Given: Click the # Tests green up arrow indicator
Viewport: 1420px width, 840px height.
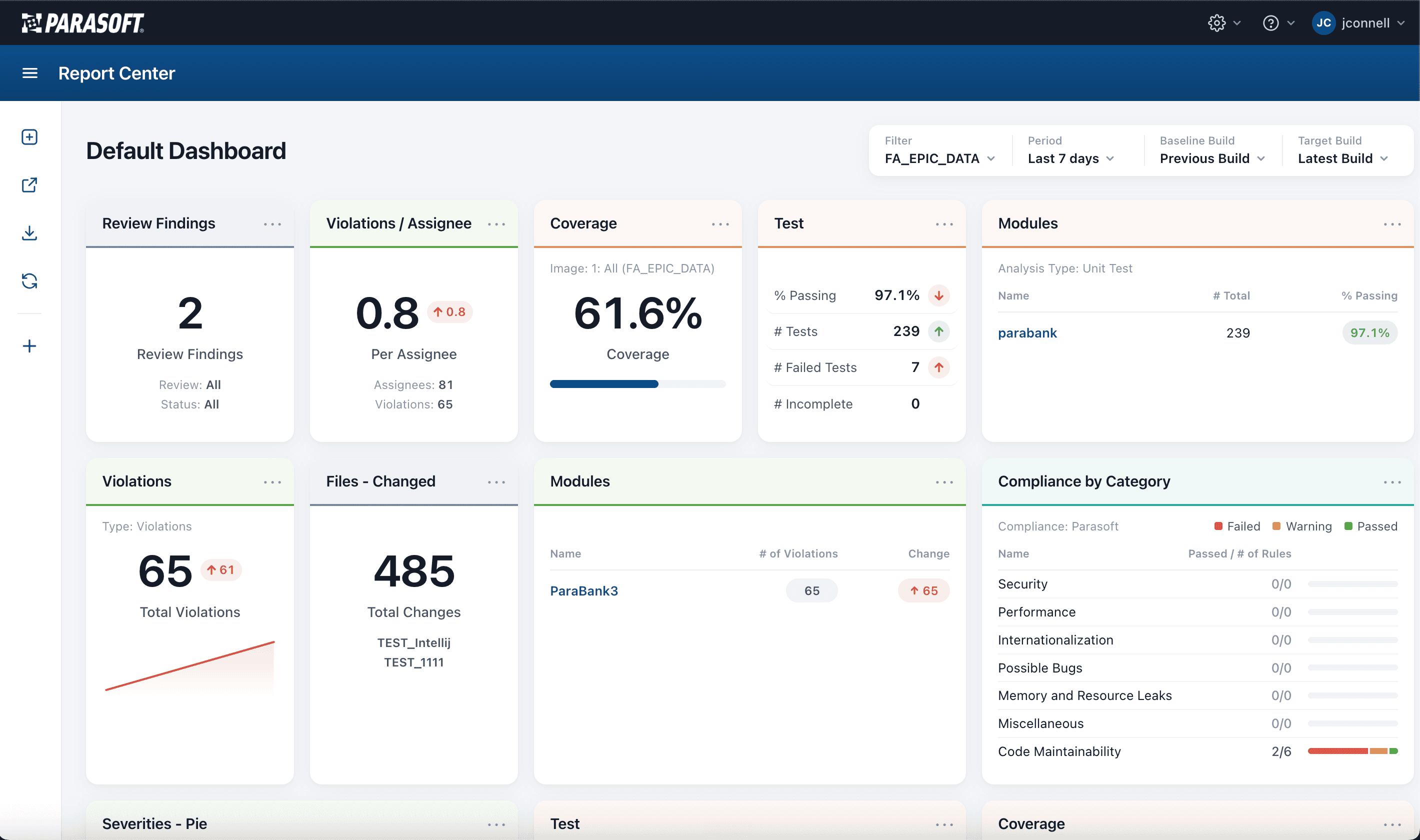Looking at the screenshot, I should click(939, 331).
